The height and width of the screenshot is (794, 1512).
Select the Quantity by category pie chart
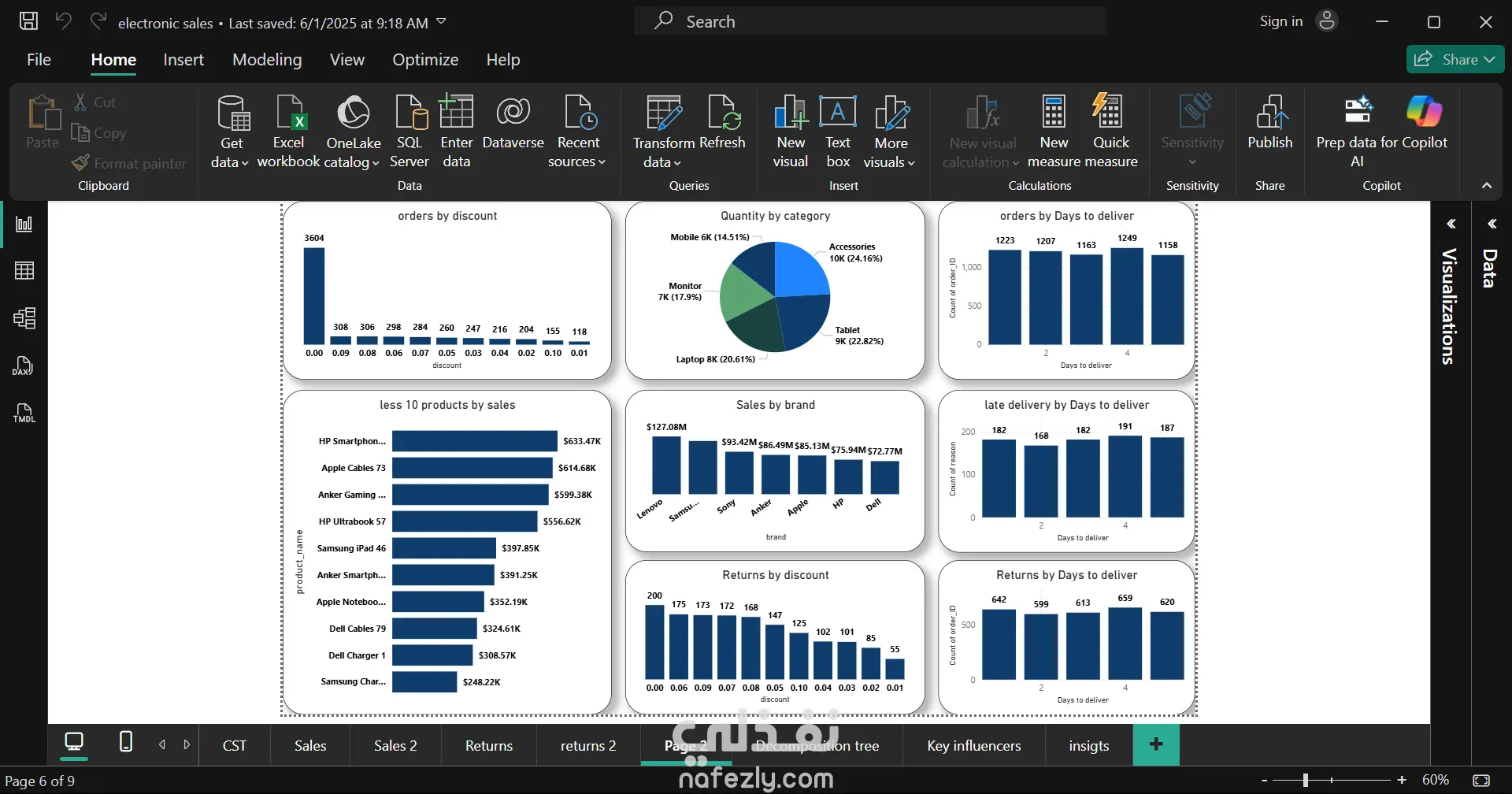click(775, 291)
